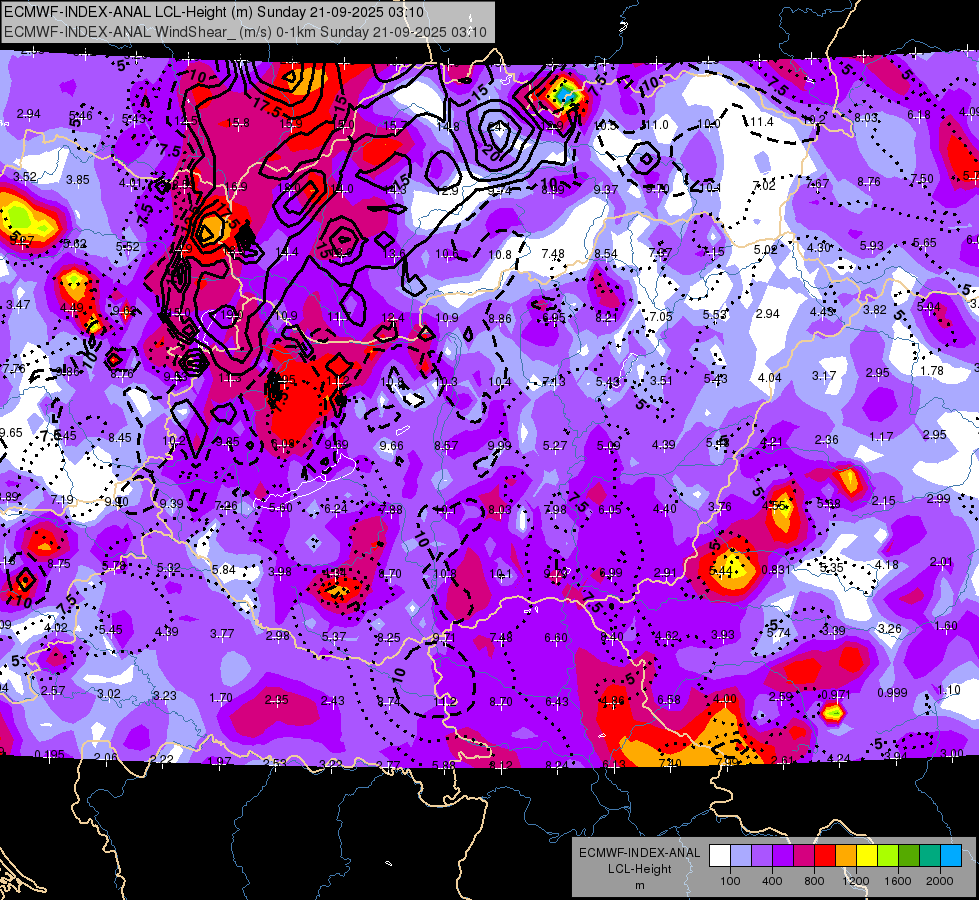Click the legend tick label 1200

point(855,881)
